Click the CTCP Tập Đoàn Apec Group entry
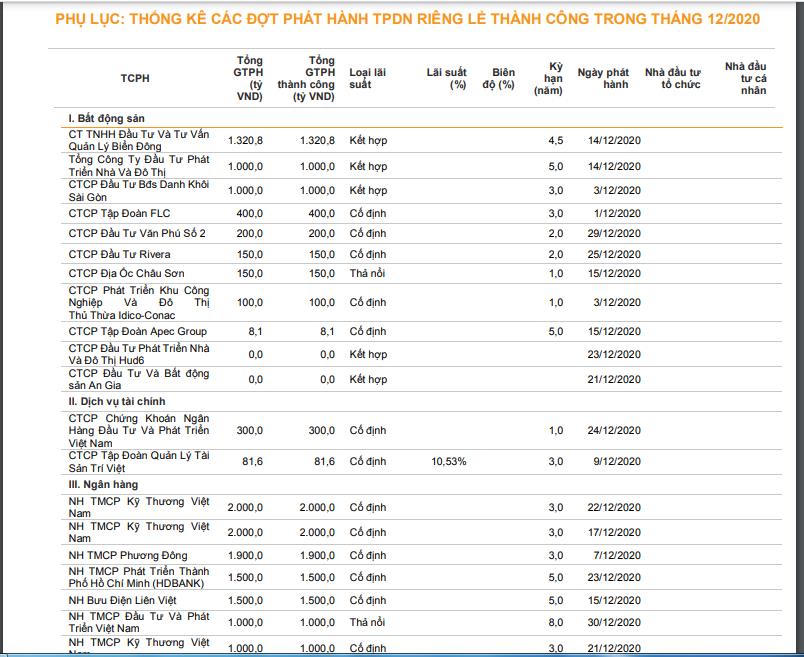The image size is (804, 657). click(138, 331)
